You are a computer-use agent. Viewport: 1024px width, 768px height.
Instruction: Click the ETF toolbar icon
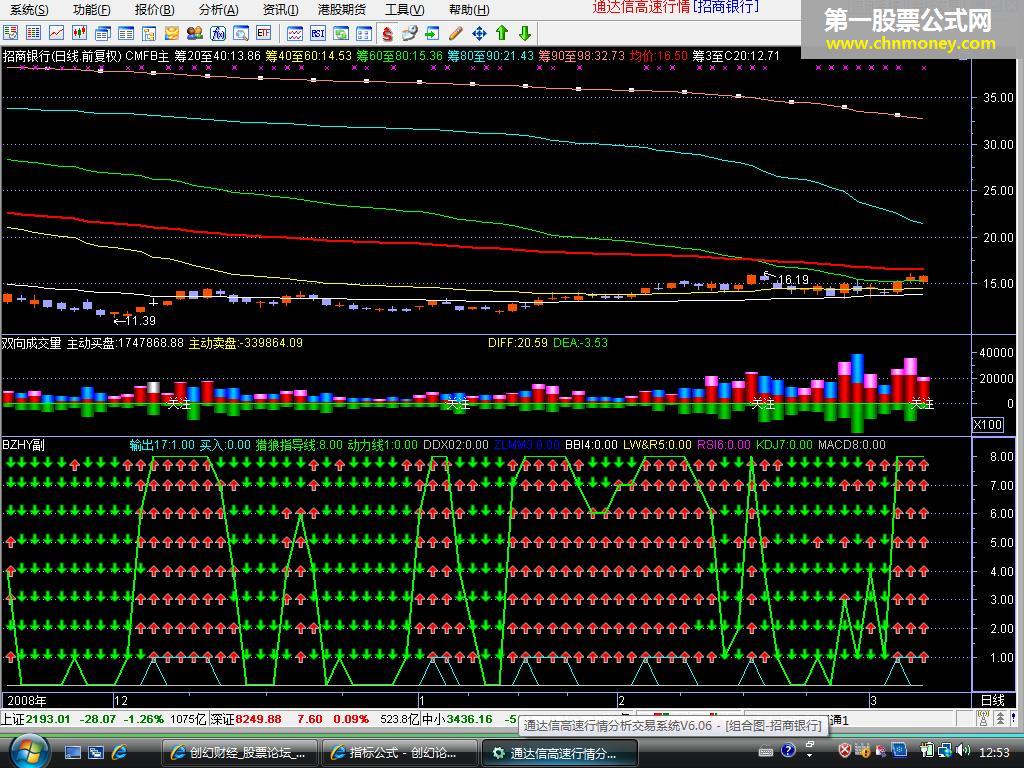(x=264, y=33)
